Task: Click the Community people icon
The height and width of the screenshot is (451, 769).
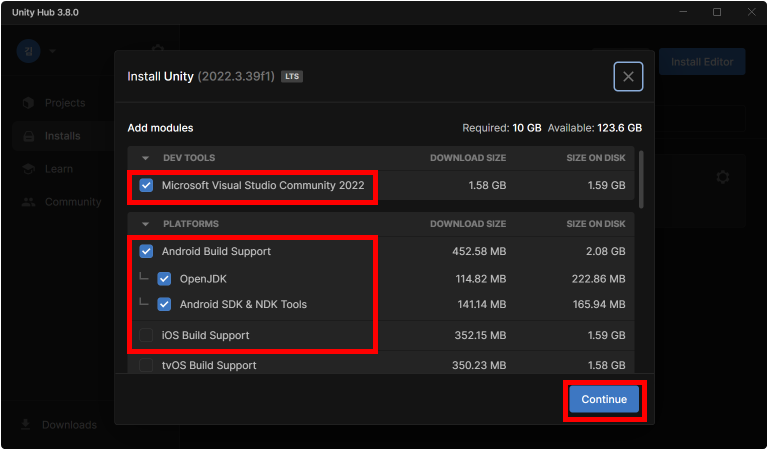Action: point(28,202)
